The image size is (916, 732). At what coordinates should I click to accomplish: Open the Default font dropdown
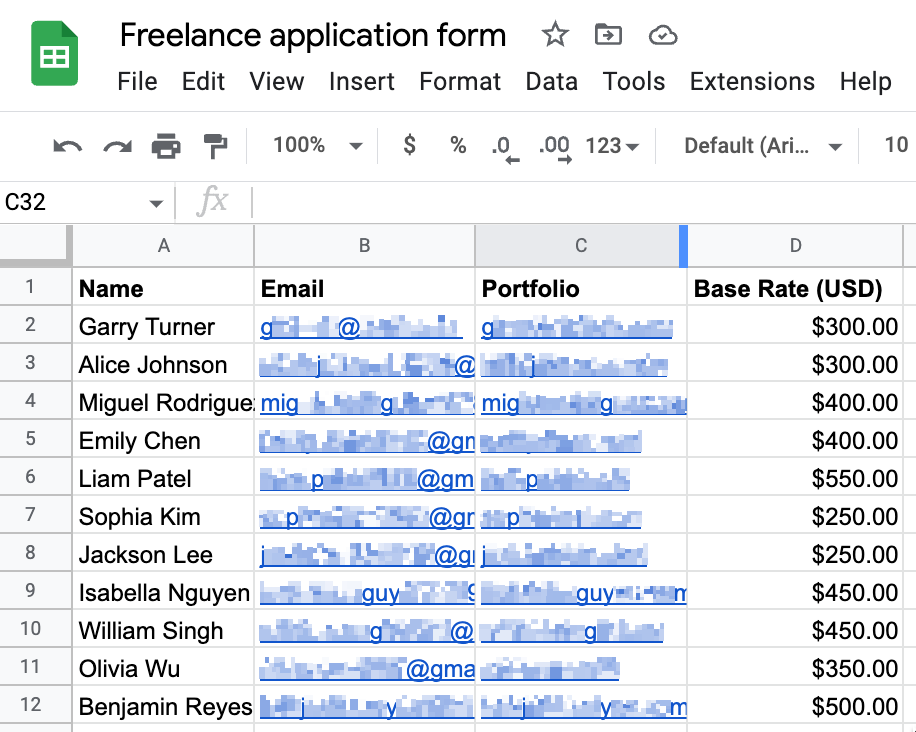pyautogui.click(x=762, y=147)
